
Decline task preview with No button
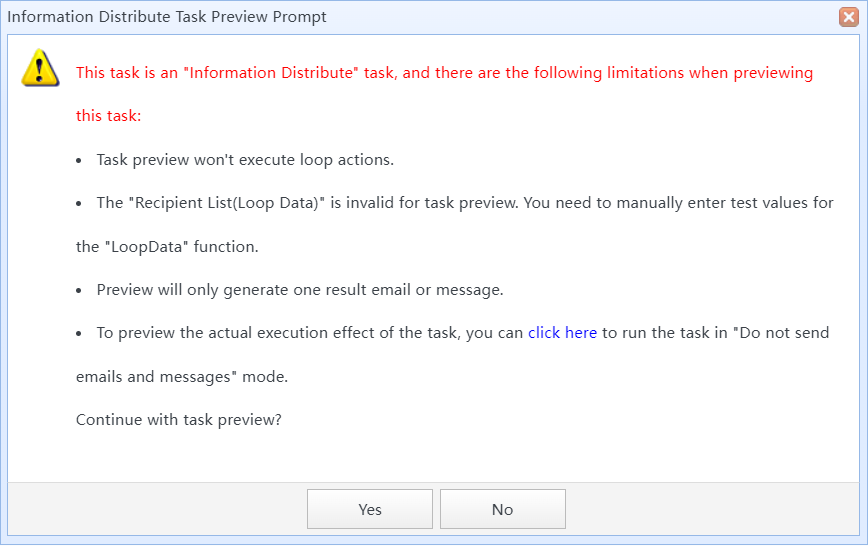pyautogui.click(x=503, y=509)
